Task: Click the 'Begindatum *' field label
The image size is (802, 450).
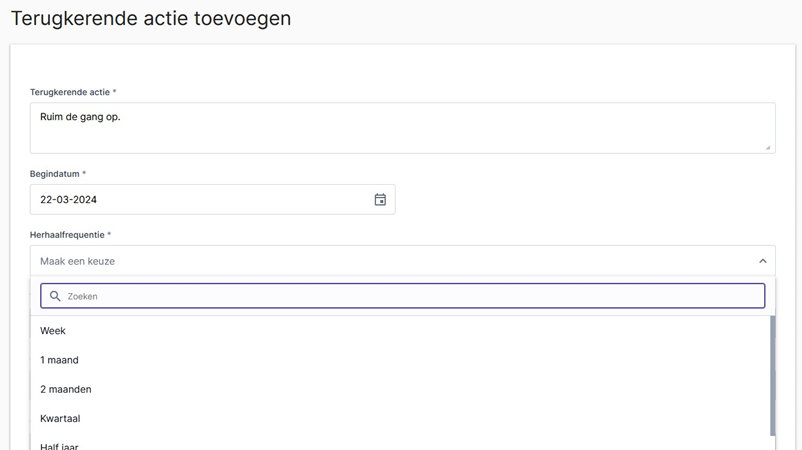Action: pos(58,174)
